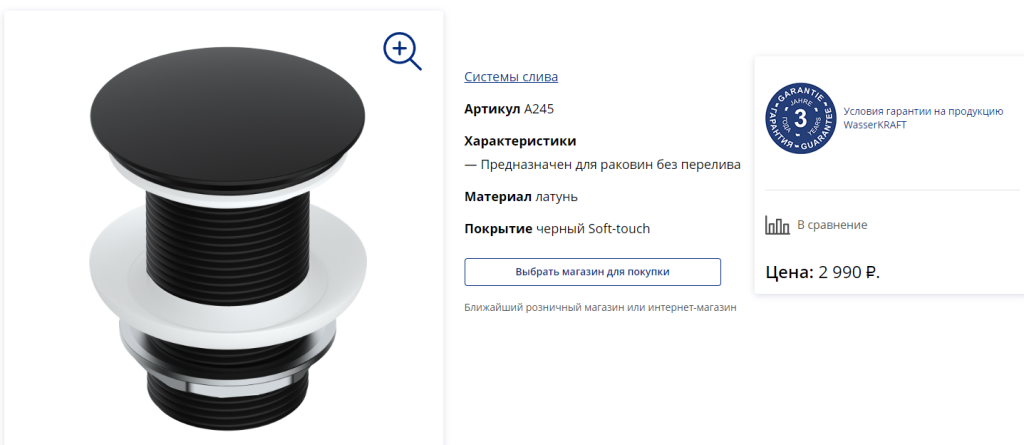Click the 3-year guarantee round badge
1024x445 pixels.
(801, 120)
